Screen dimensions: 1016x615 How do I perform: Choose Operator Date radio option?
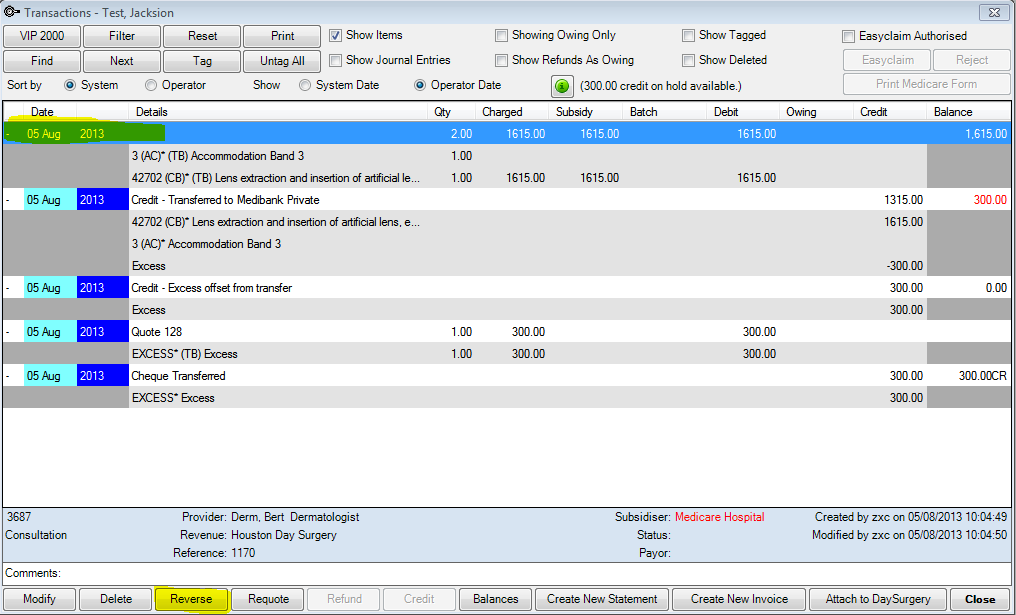420,86
